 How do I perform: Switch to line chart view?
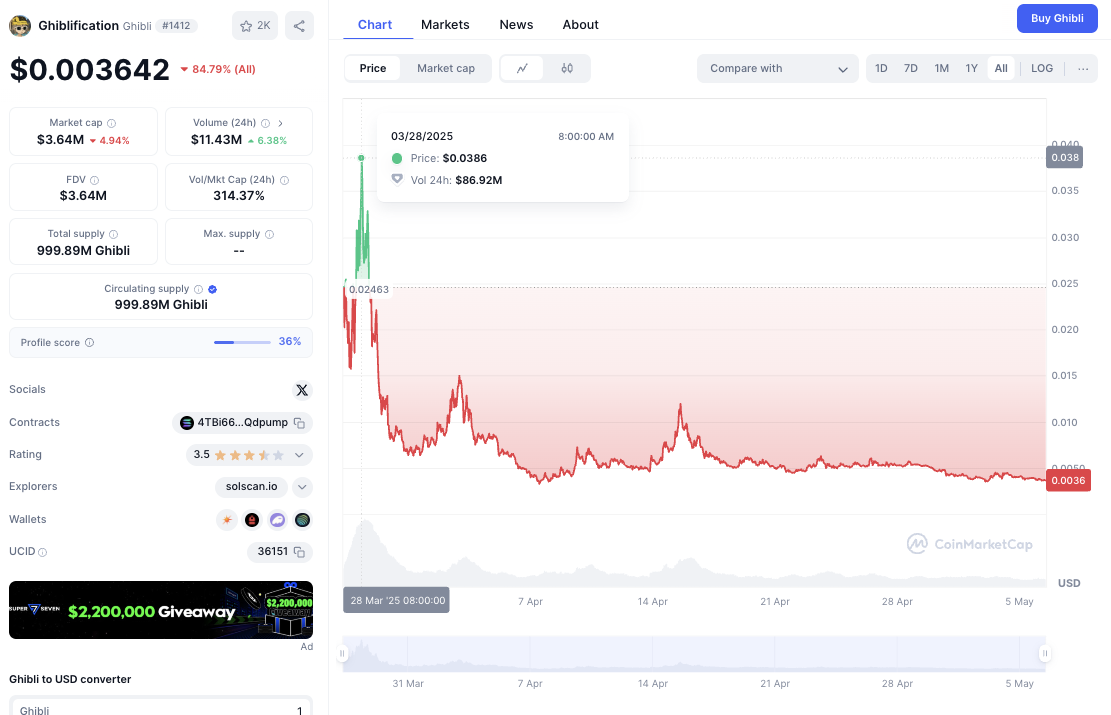522,69
